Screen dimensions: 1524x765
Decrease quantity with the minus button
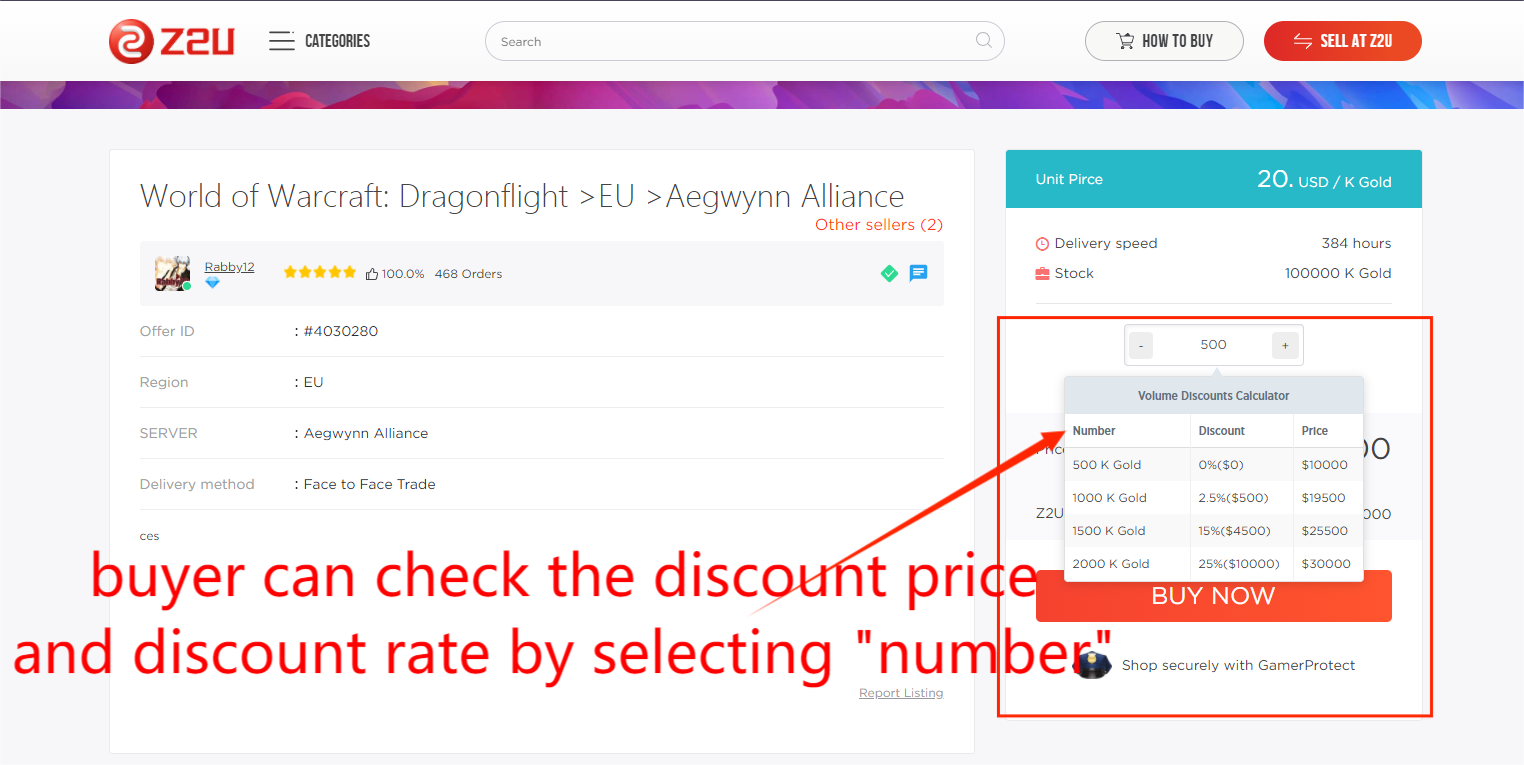pyautogui.click(x=1141, y=345)
